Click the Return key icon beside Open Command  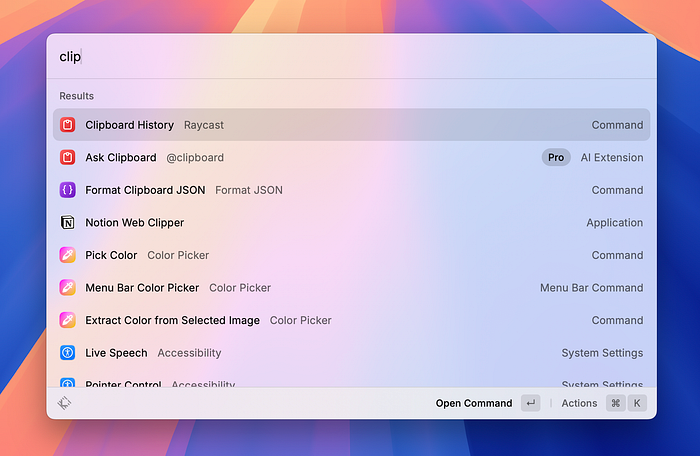tap(530, 403)
